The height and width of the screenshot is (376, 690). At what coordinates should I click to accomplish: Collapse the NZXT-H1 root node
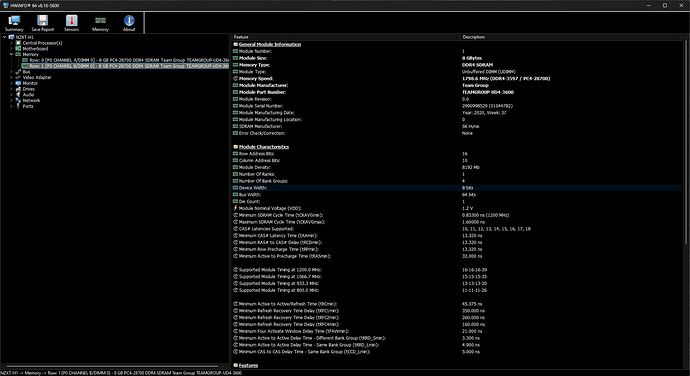click(5, 37)
